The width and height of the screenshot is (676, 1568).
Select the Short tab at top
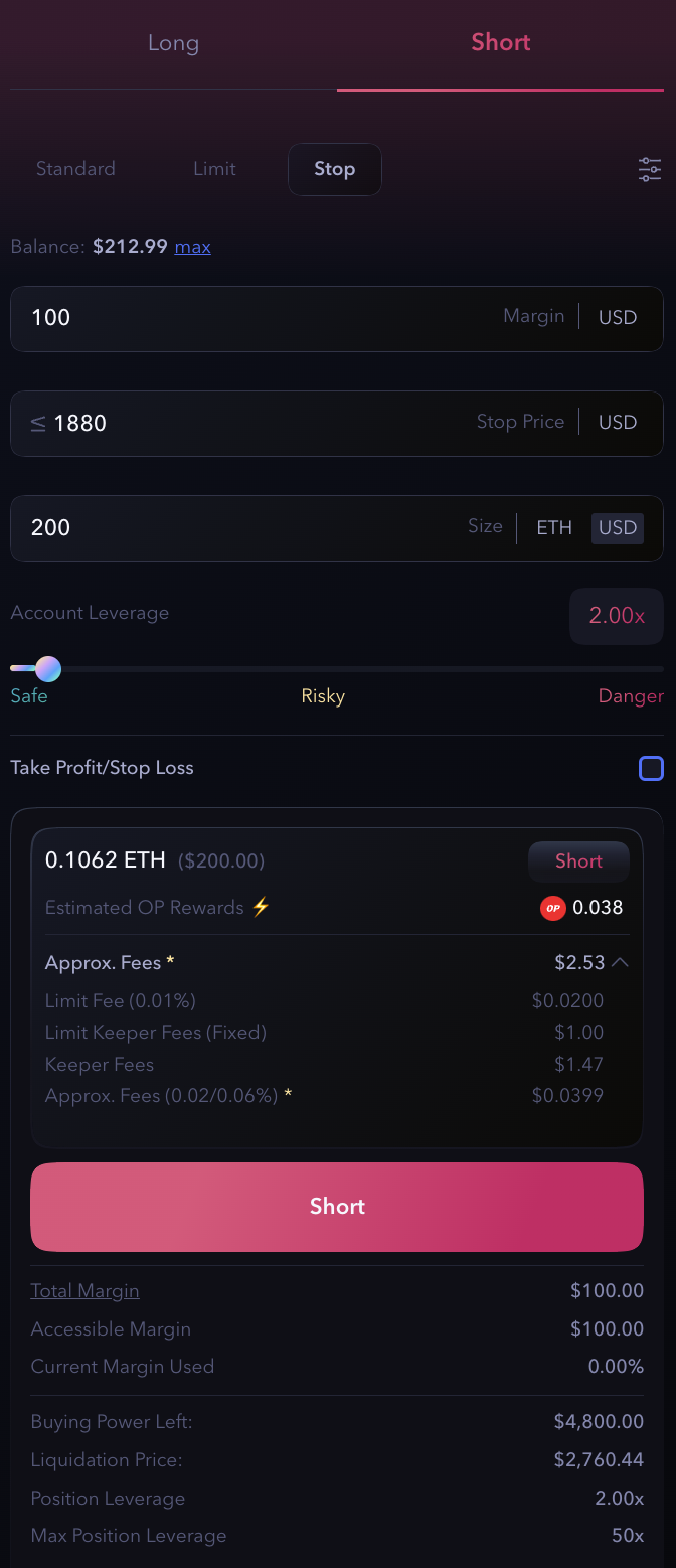click(500, 44)
